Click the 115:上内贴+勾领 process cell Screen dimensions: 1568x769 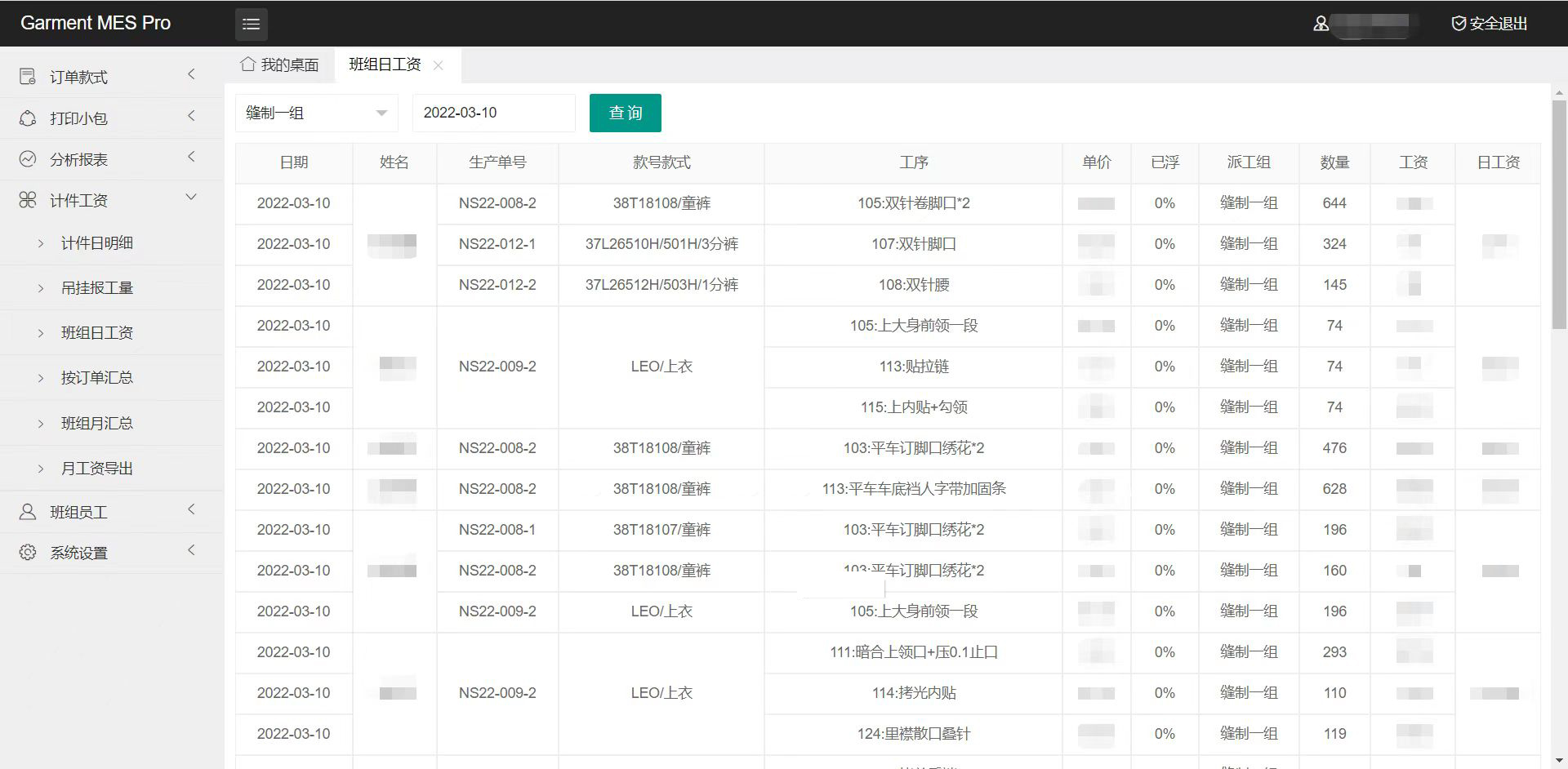(x=914, y=407)
